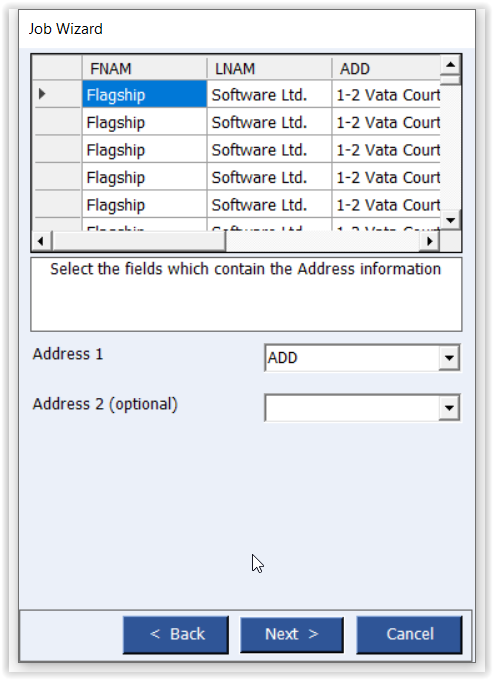
Task: Go Back to the previous step
Action: (x=176, y=635)
